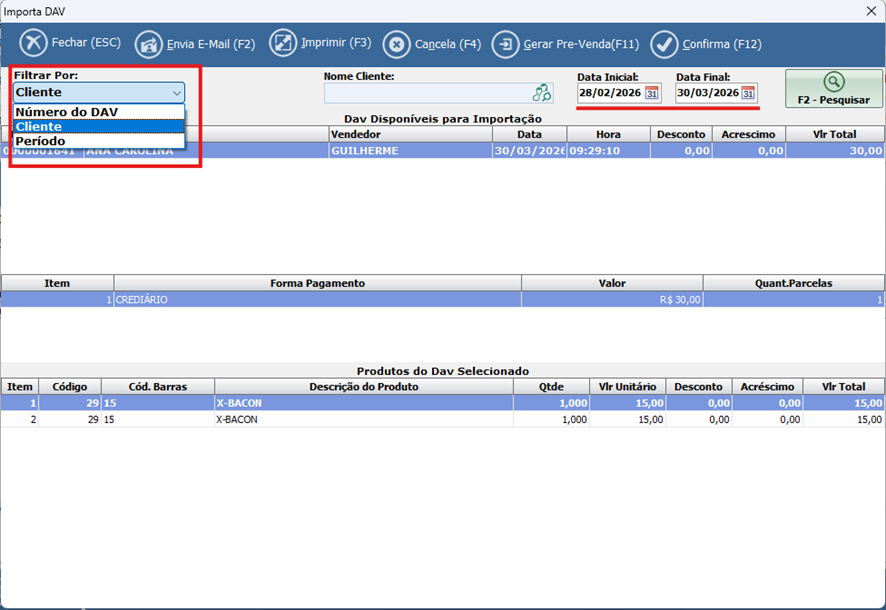Click the Data Inicial date field
Screen dimensions: 886x610
609,93
